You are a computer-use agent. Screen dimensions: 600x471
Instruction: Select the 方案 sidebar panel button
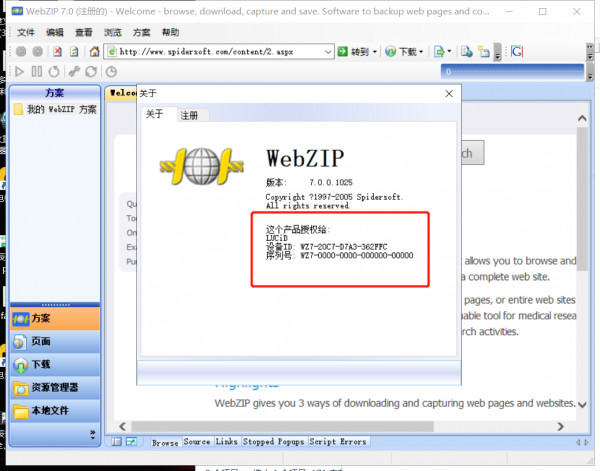(55, 318)
